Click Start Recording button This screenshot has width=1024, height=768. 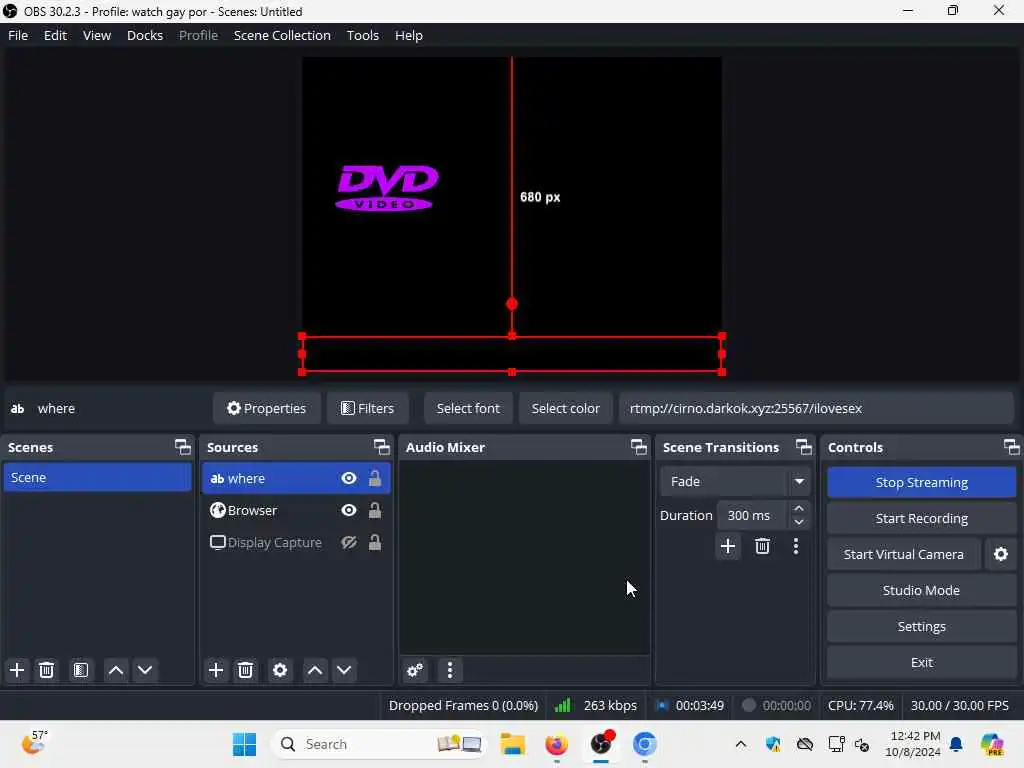[921, 519]
